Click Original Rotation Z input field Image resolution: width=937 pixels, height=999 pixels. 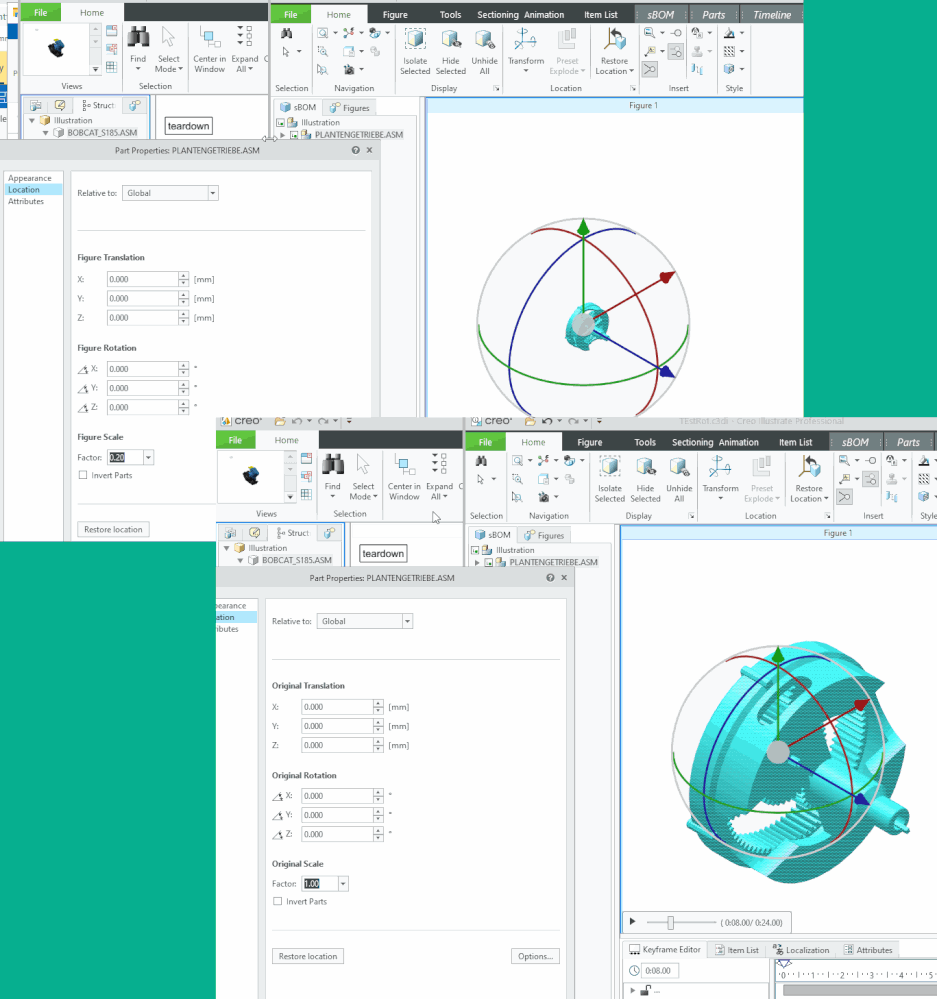pos(338,834)
